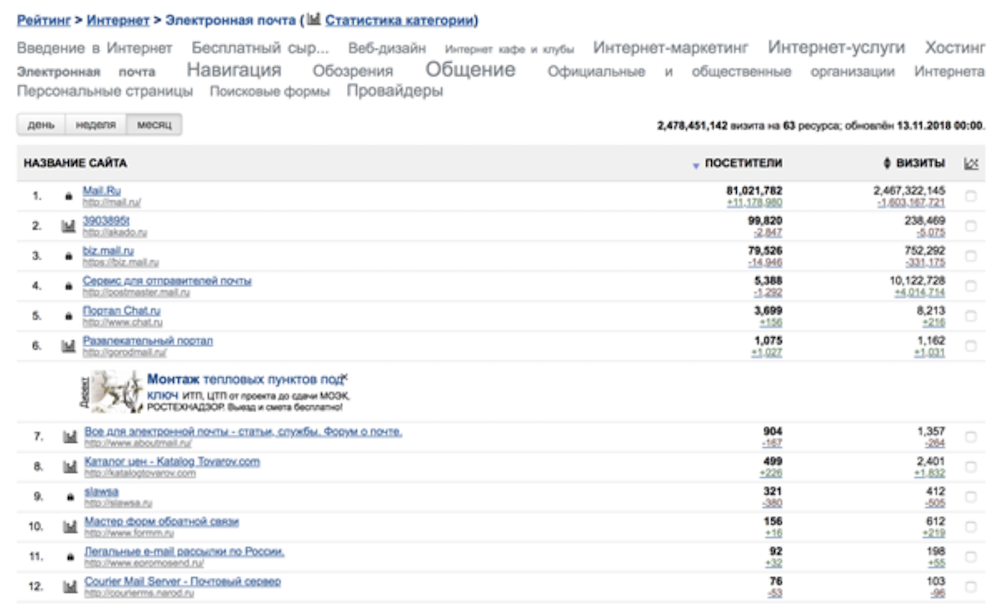Open the Веб-дизайн category

(387, 48)
